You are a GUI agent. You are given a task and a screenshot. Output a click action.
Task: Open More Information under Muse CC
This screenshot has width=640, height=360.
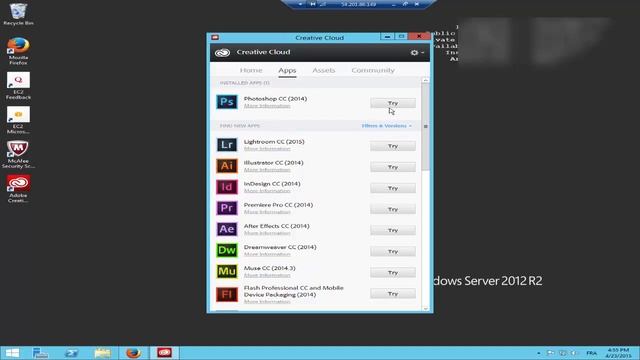(267, 275)
